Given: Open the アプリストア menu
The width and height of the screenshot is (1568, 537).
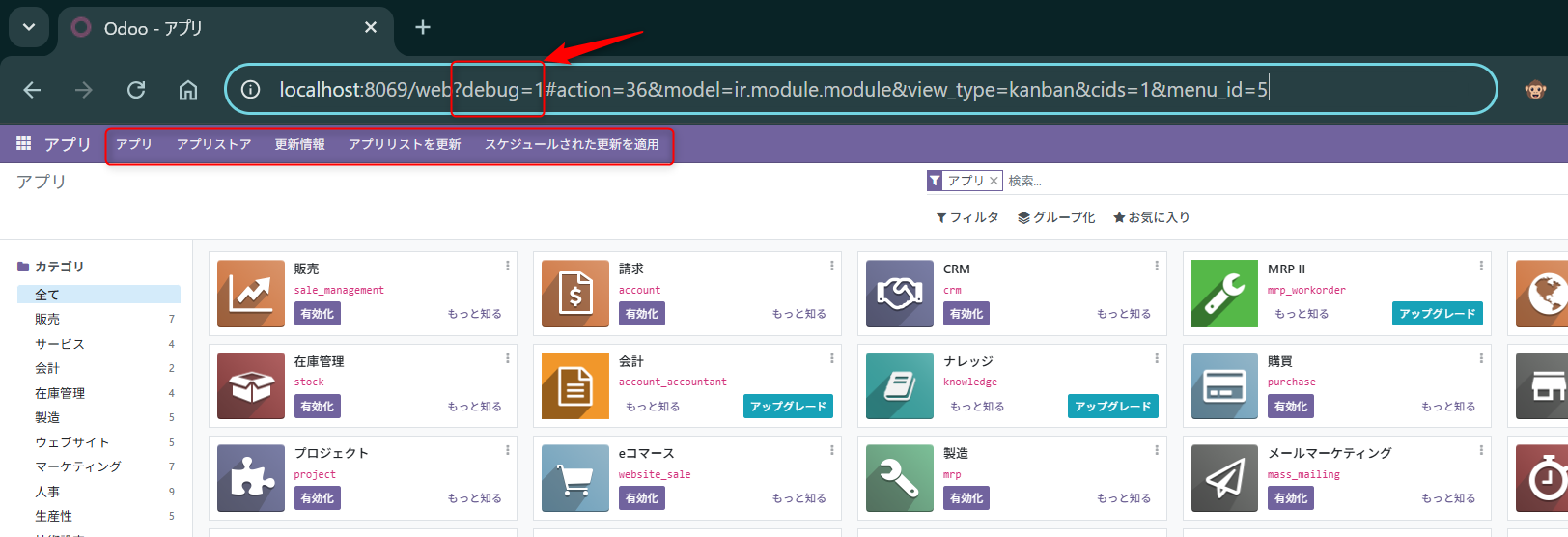Looking at the screenshot, I should [x=213, y=144].
